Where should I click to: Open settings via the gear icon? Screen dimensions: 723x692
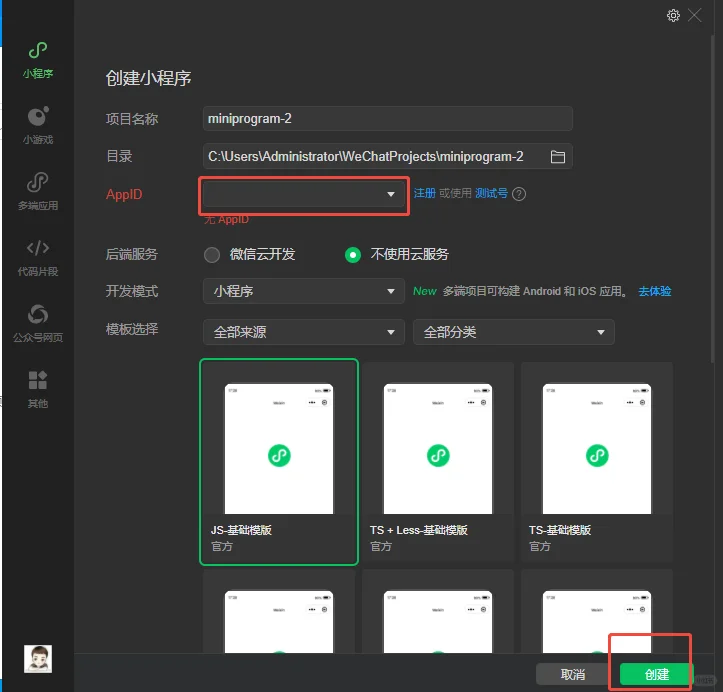[673, 16]
